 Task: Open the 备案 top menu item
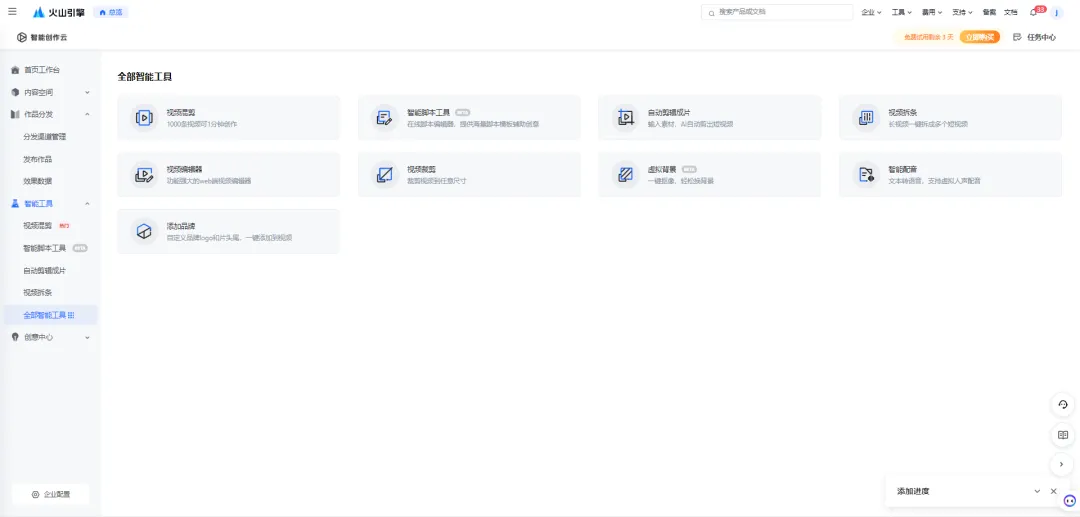(x=989, y=12)
